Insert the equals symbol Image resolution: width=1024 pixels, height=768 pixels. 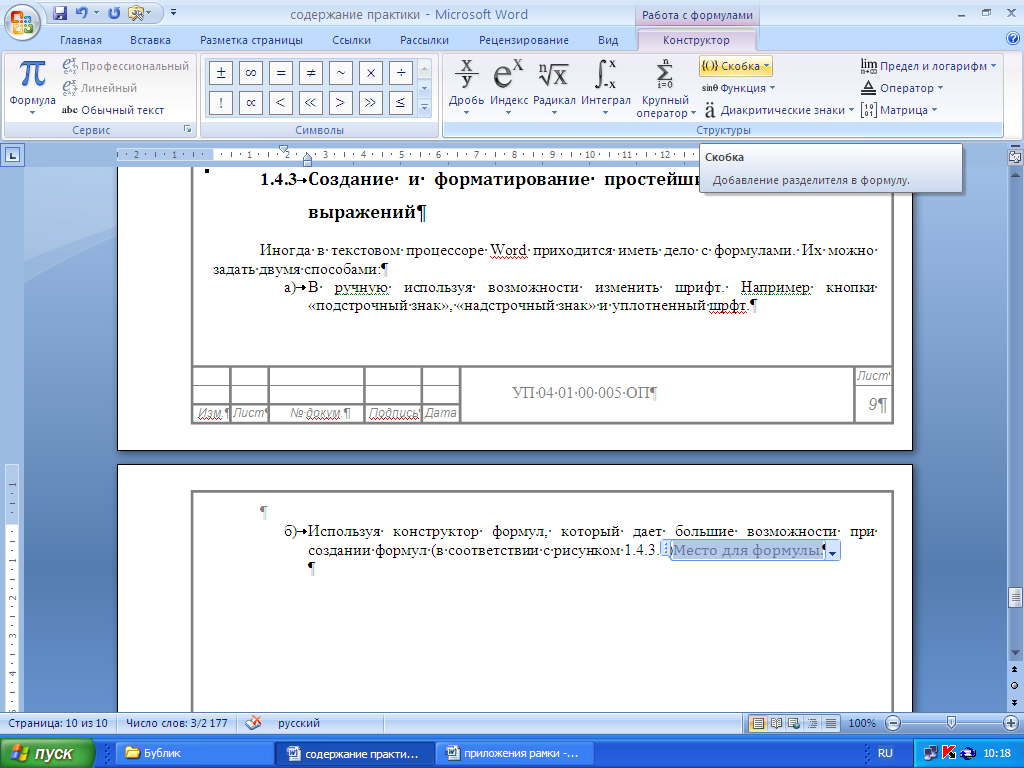(281, 73)
